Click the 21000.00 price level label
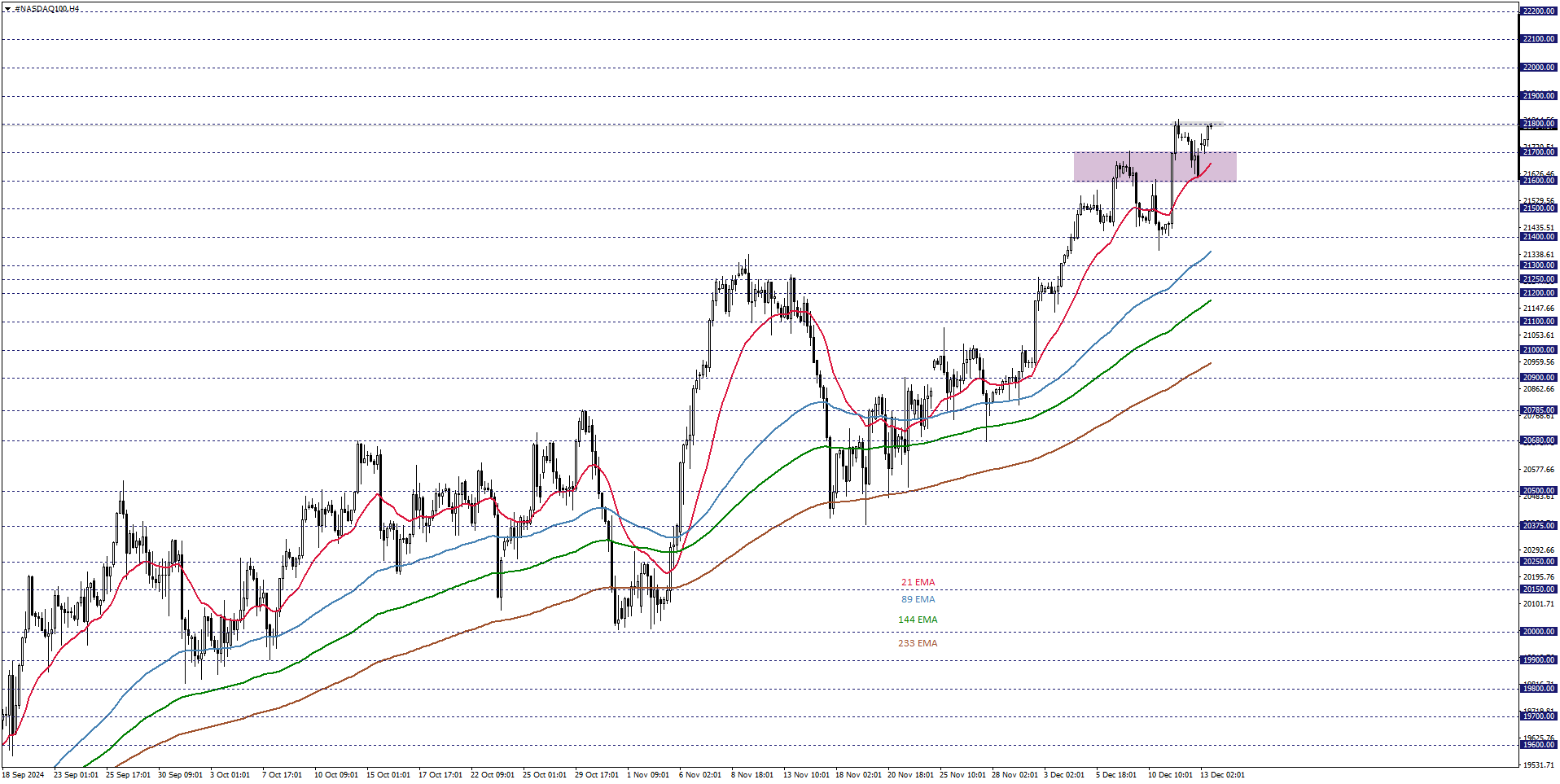The image size is (1560, 784). [x=1538, y=350]
